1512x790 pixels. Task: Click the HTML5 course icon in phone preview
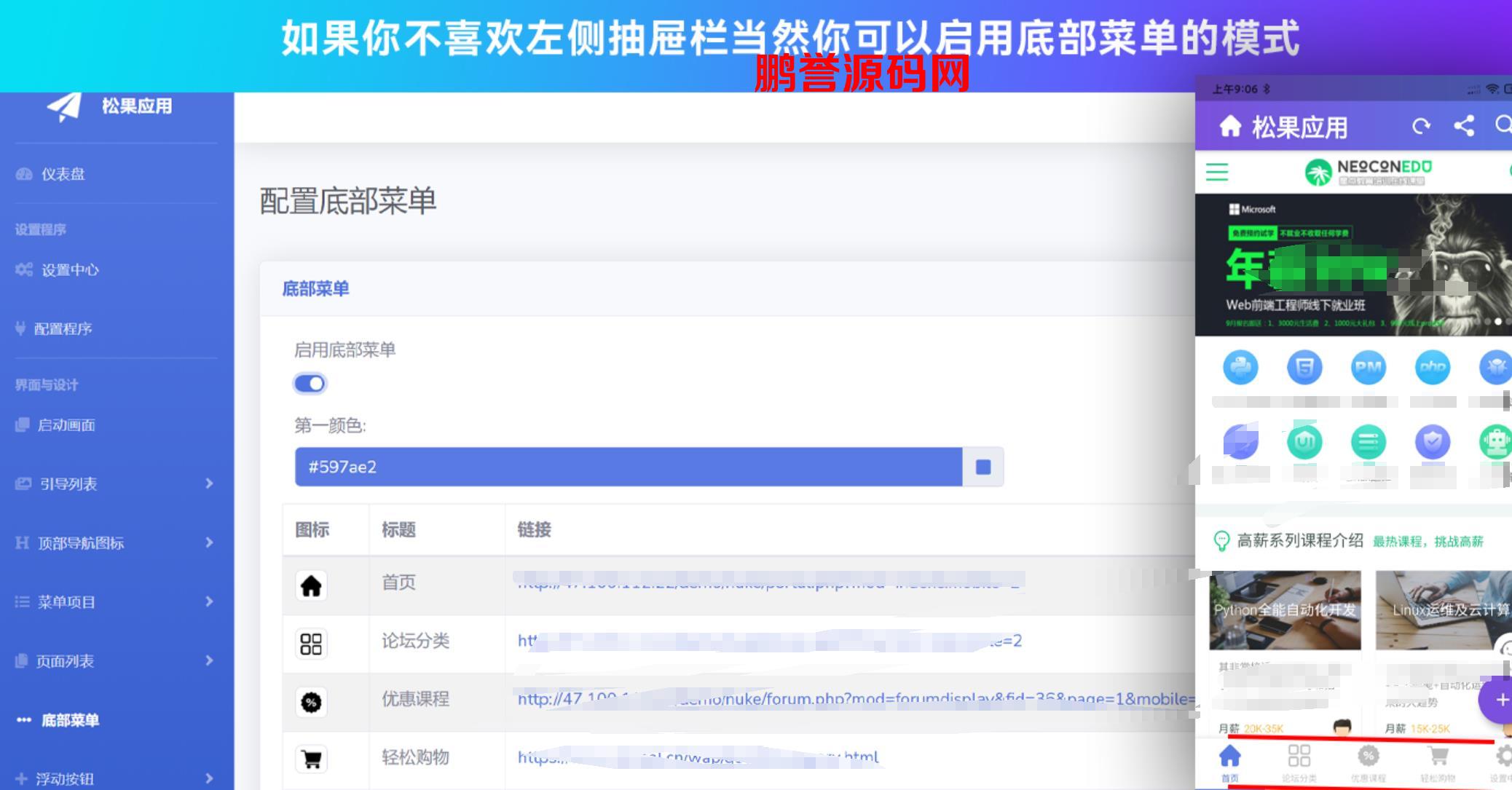[1304, 368]
